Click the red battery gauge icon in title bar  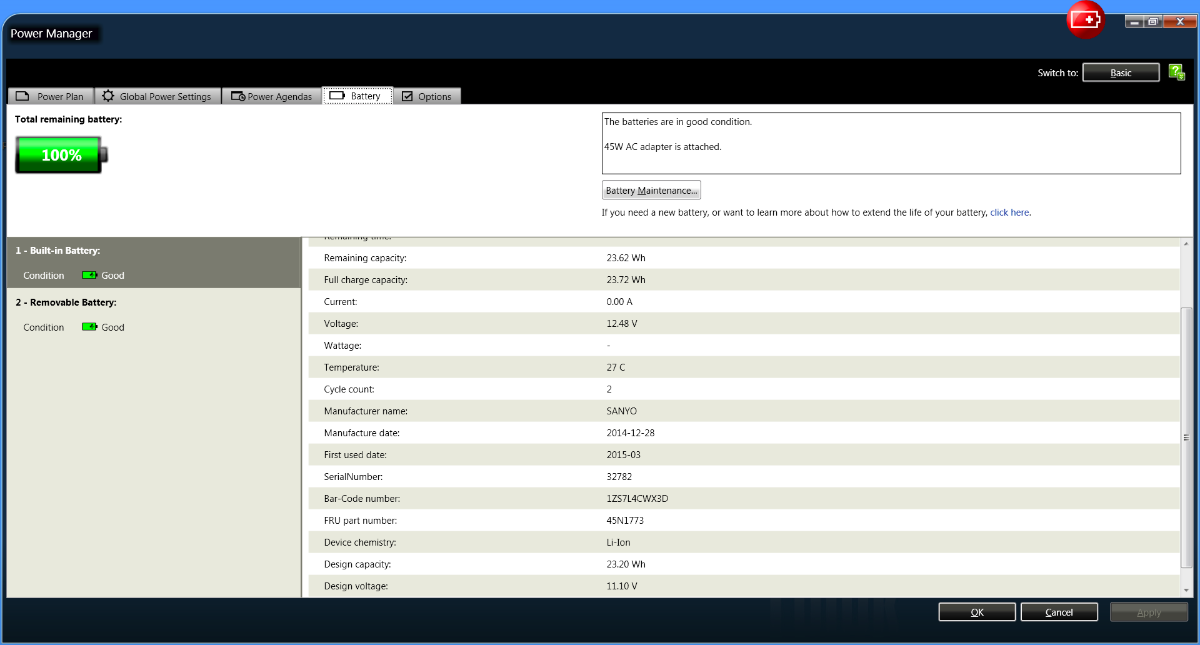click(x=1085, y=20)
